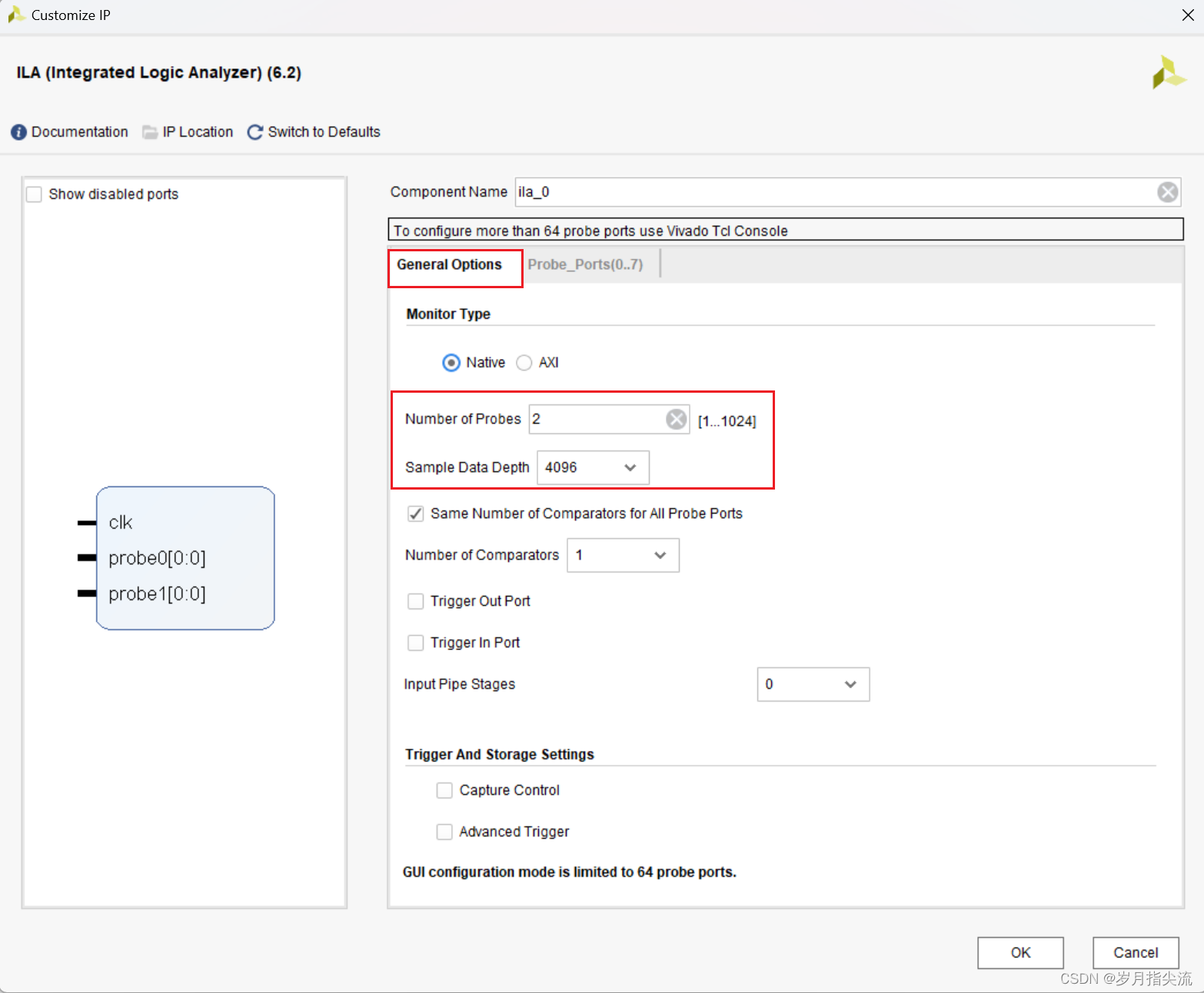Click the Monitor Type section heading

[x=448, y=314]
